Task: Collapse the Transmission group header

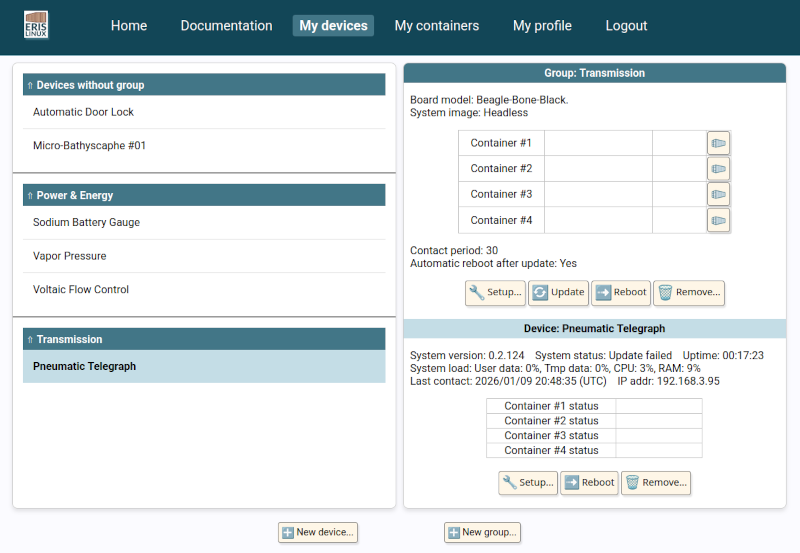Action: click(x=30, y=340)
